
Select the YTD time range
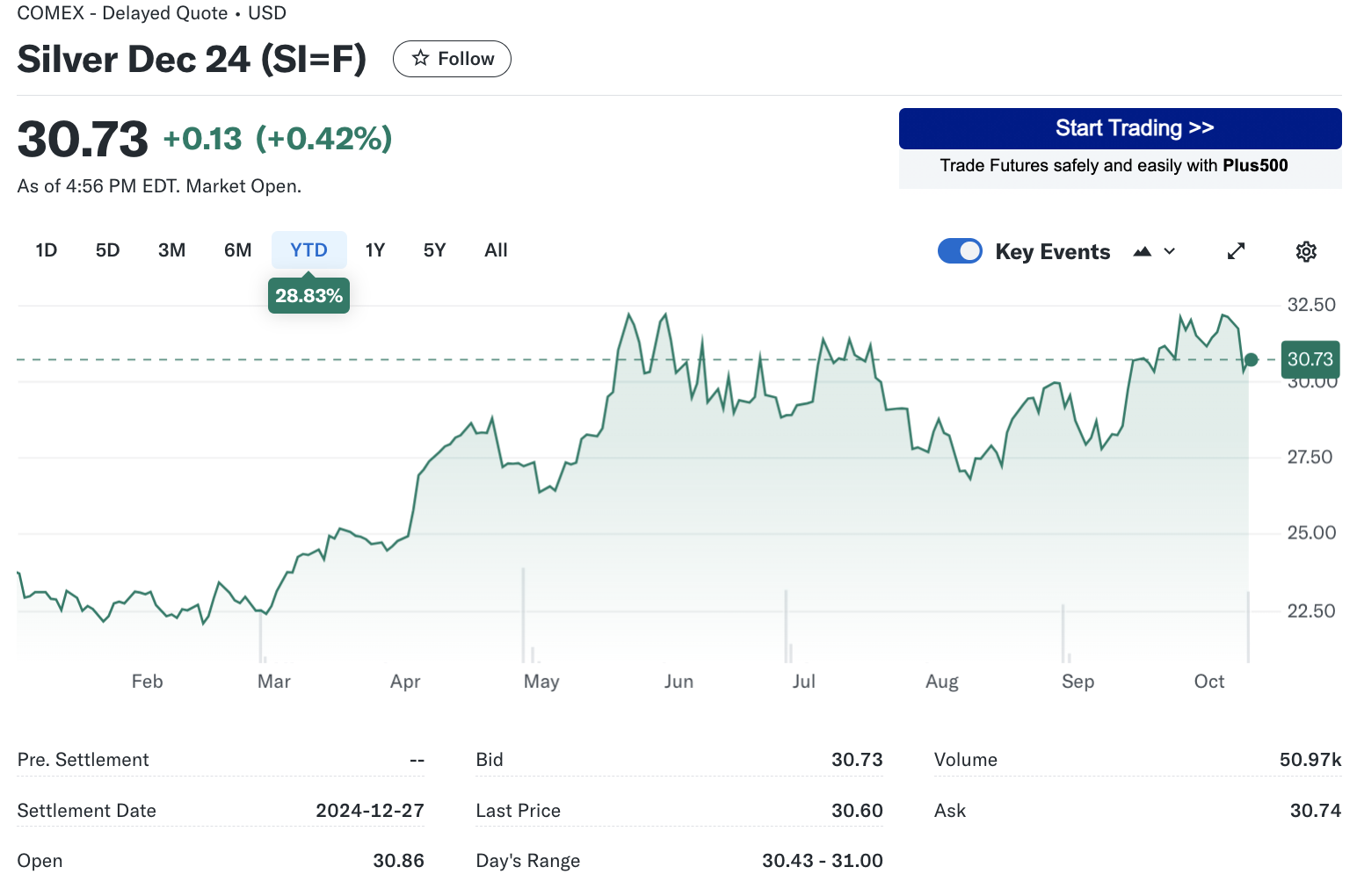click(x=308, y=250)
